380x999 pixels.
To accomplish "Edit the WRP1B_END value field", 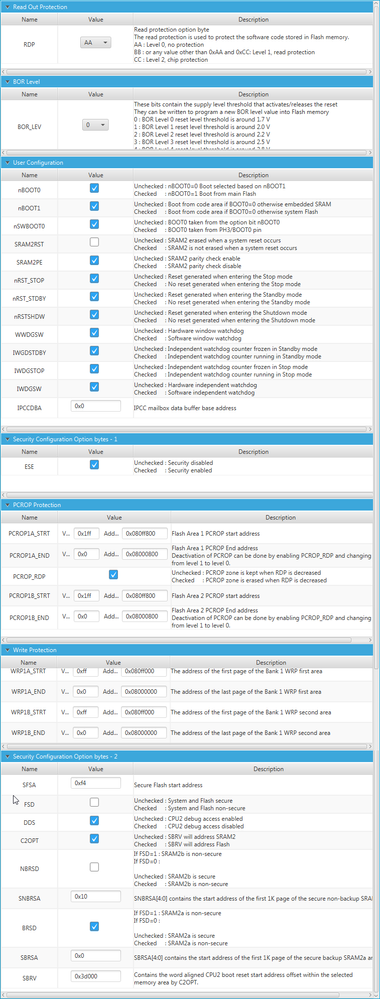I will (87, 732).
